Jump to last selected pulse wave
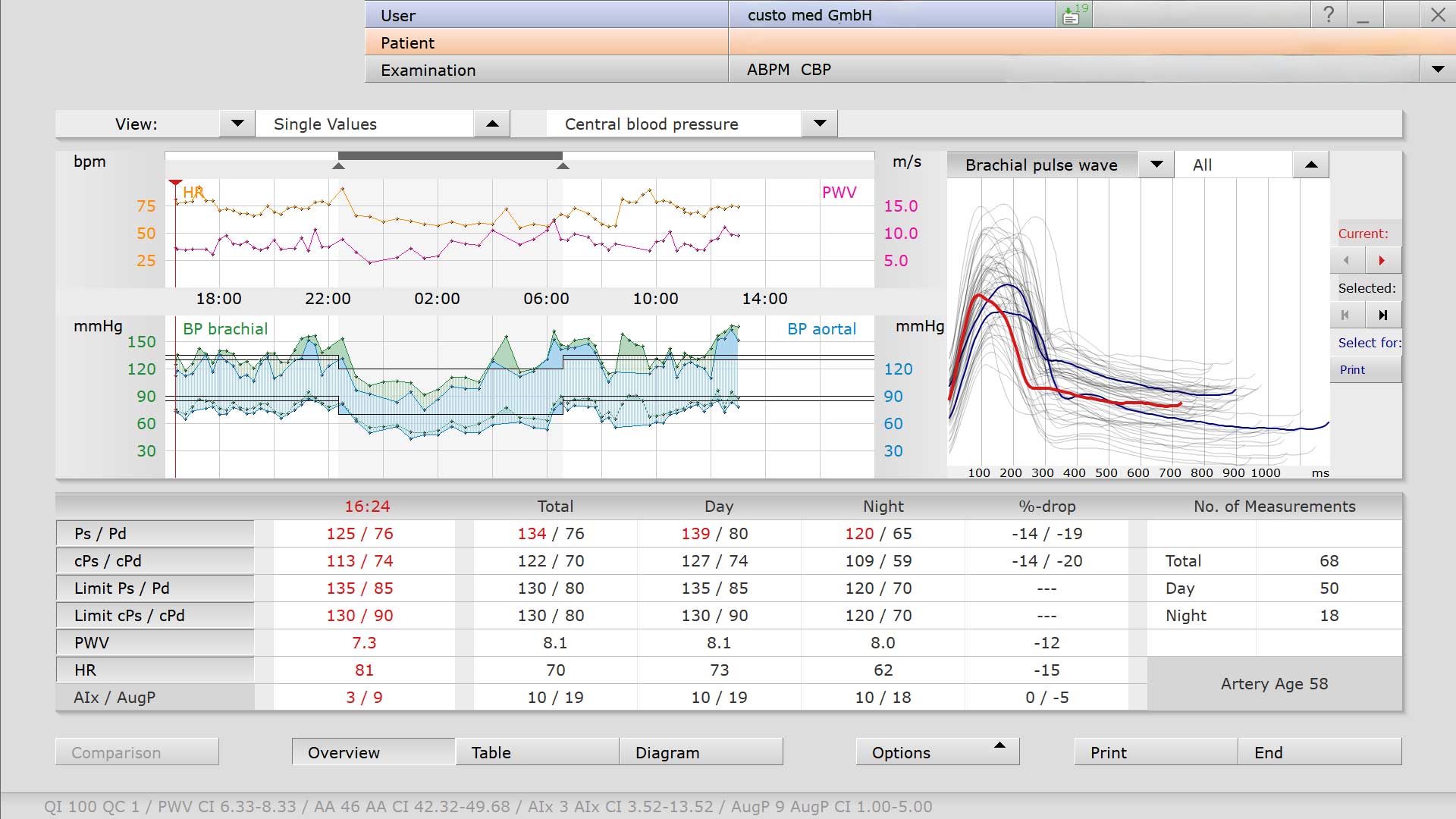 coord(1383,315)
